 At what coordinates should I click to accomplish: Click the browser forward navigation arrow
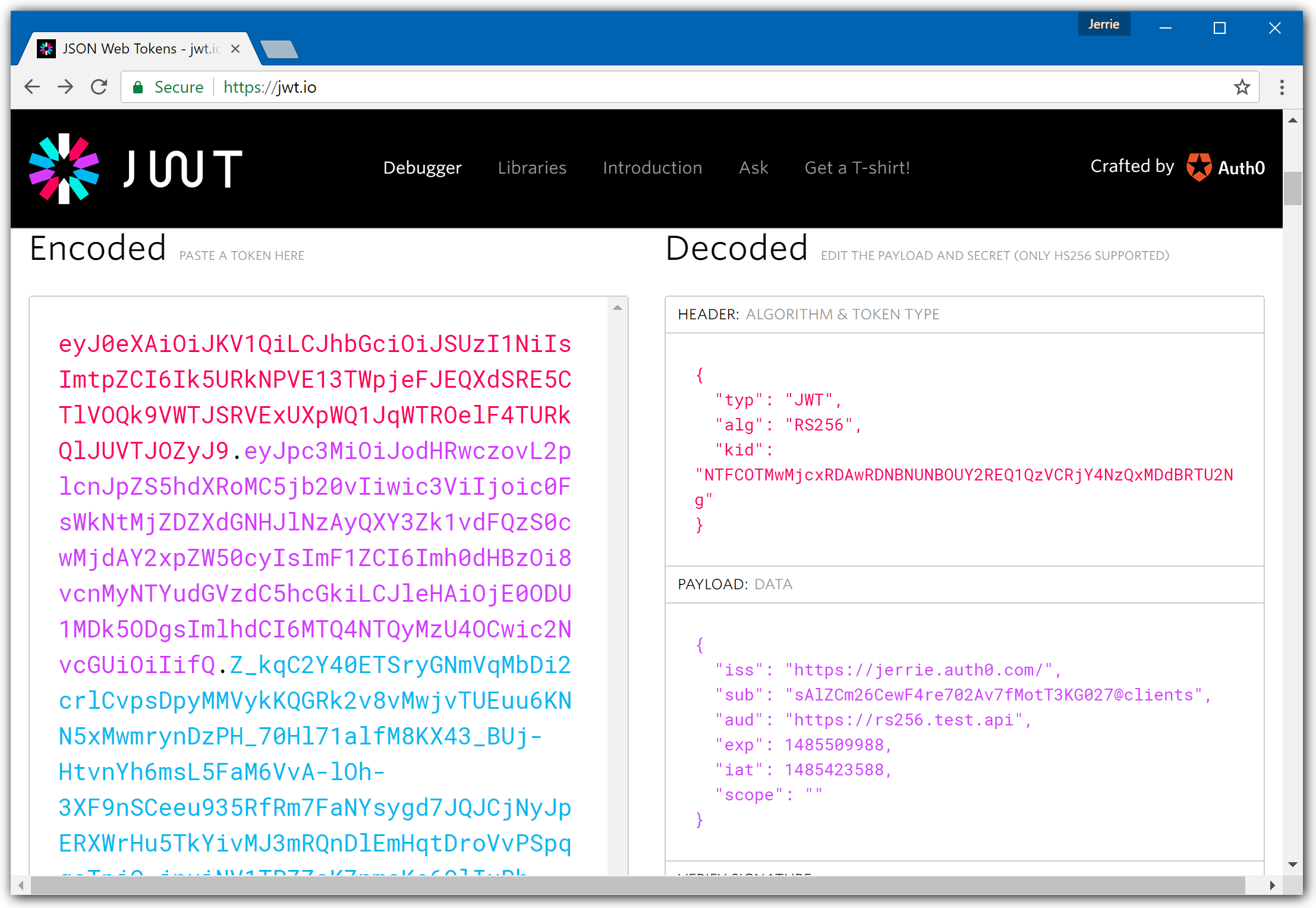(64, 86)
